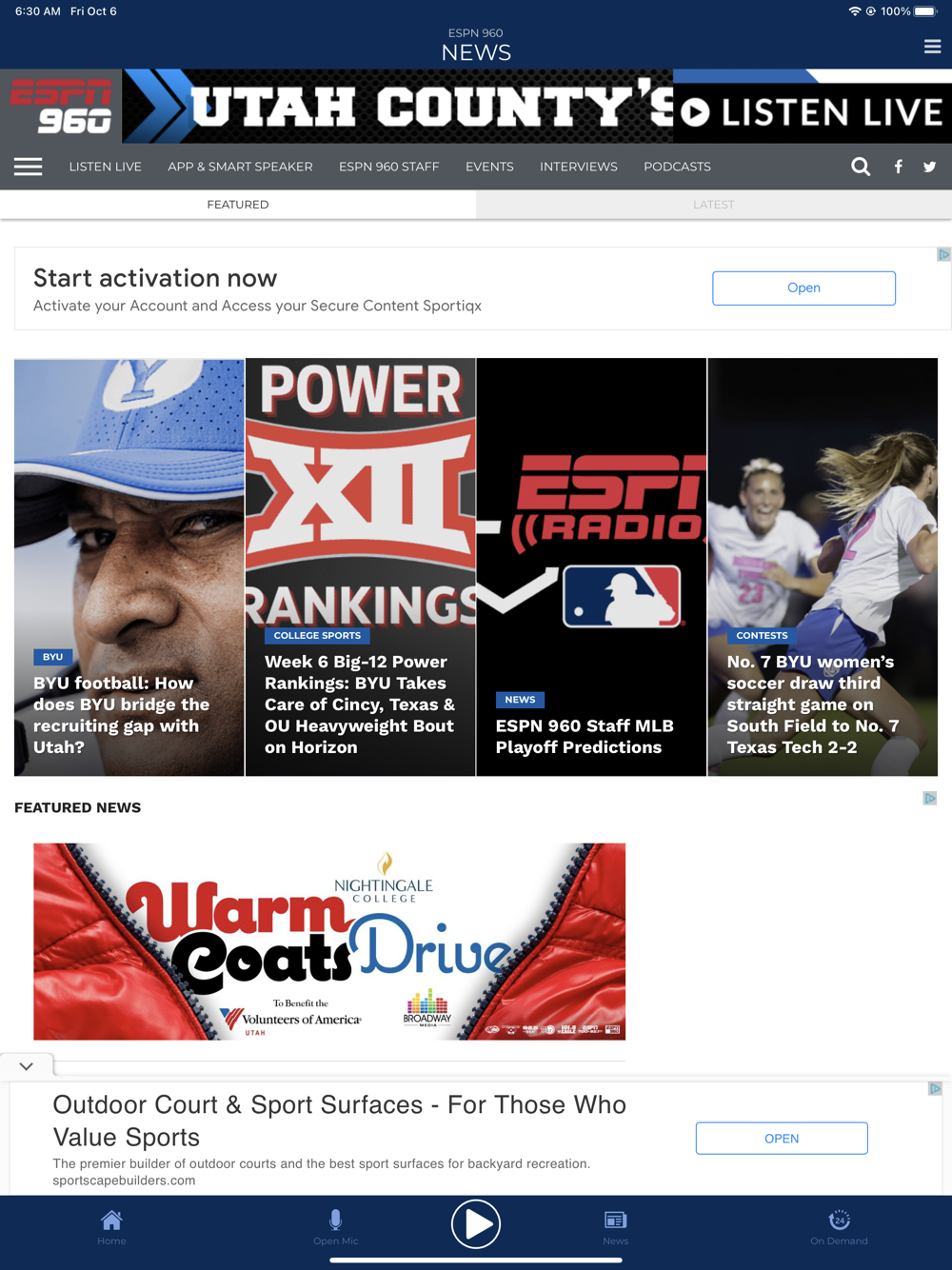Open the top-right hamburger menu
The height and width of the screenshot is (1270, 952).
932,46
